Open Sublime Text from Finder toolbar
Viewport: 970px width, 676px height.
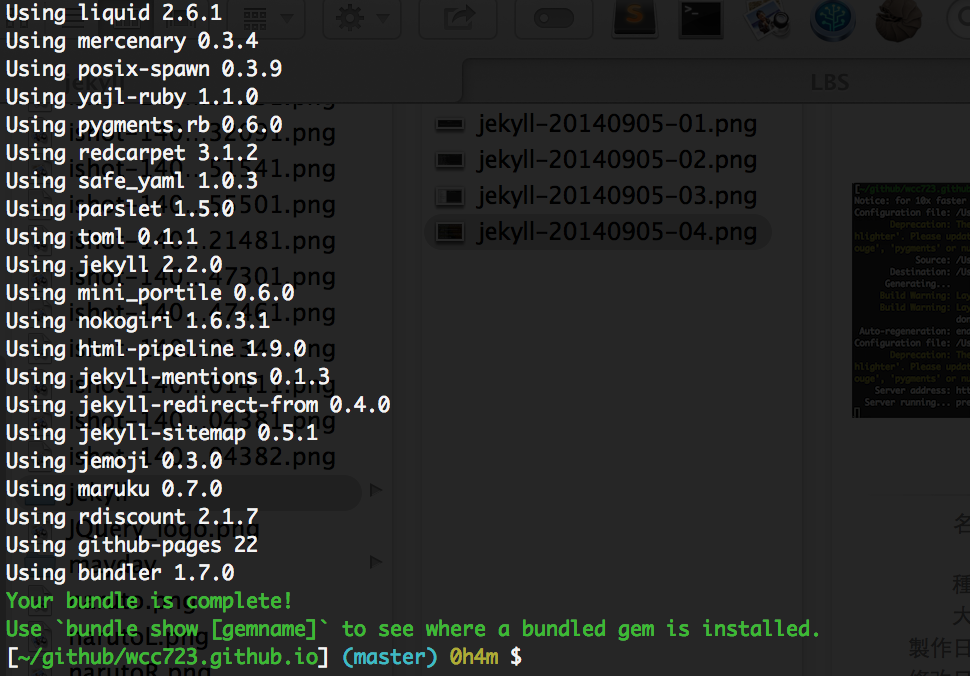click(x=635, y=17)
